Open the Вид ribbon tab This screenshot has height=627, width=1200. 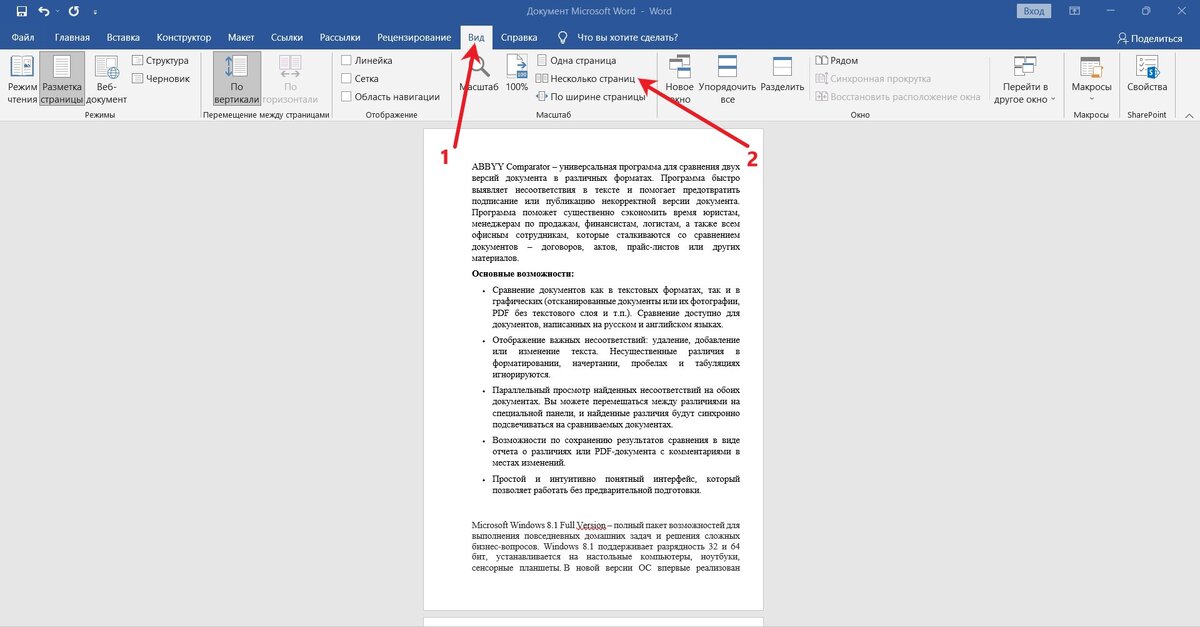(477, 37)
